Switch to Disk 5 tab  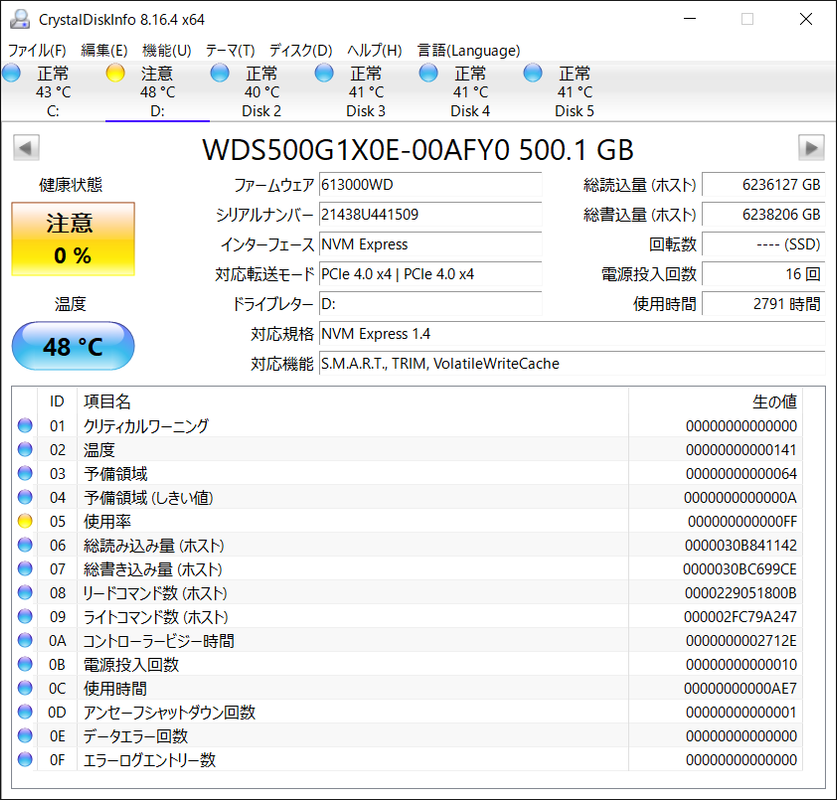pos(574,91)
